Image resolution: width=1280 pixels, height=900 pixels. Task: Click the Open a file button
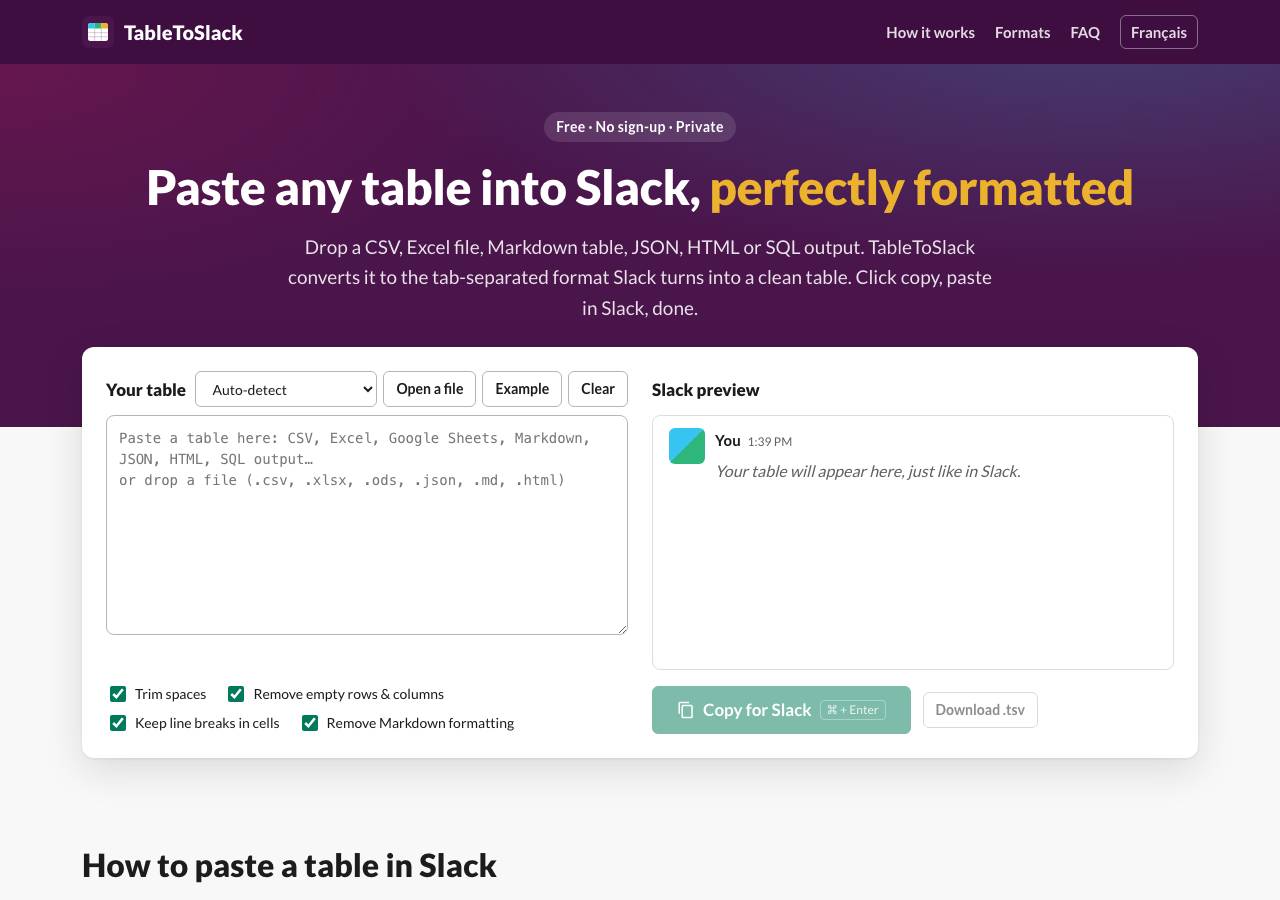tap(430, 389)
